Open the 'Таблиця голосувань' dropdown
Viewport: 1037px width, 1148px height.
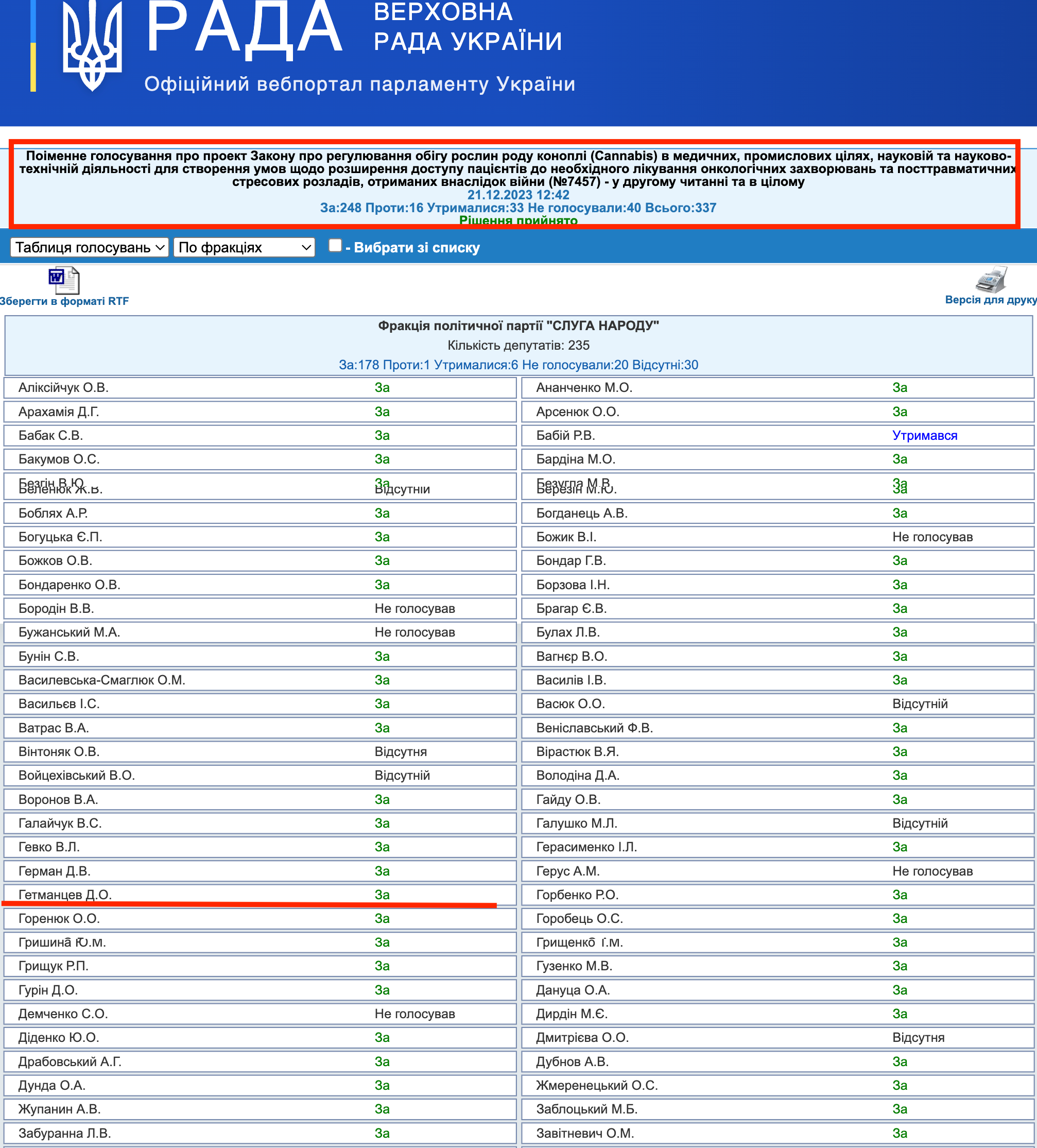point(90,247)
